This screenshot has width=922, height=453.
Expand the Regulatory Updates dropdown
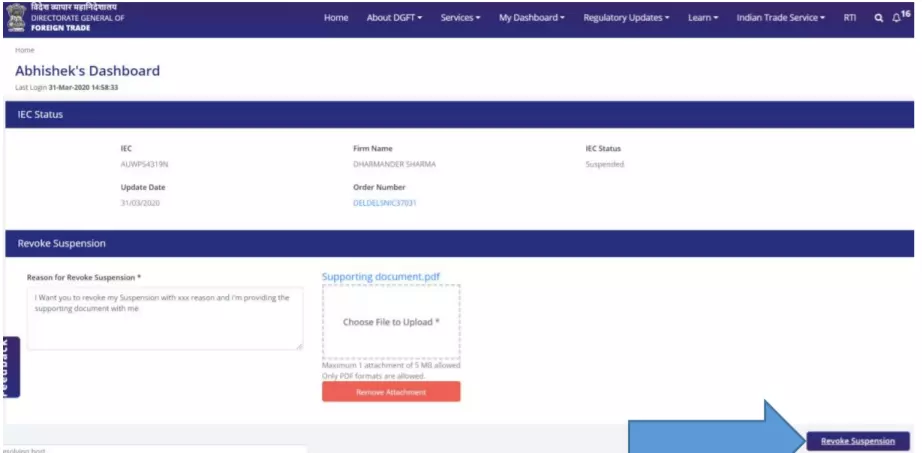(626, 18)
